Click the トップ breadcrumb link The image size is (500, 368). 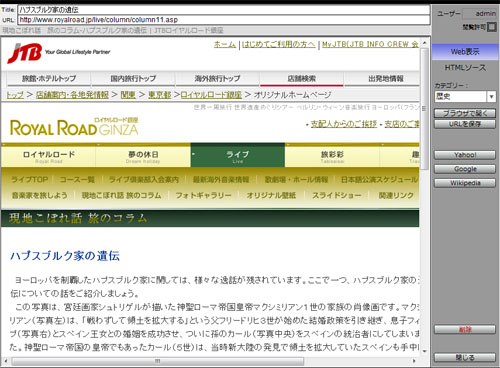click(15, 95)
